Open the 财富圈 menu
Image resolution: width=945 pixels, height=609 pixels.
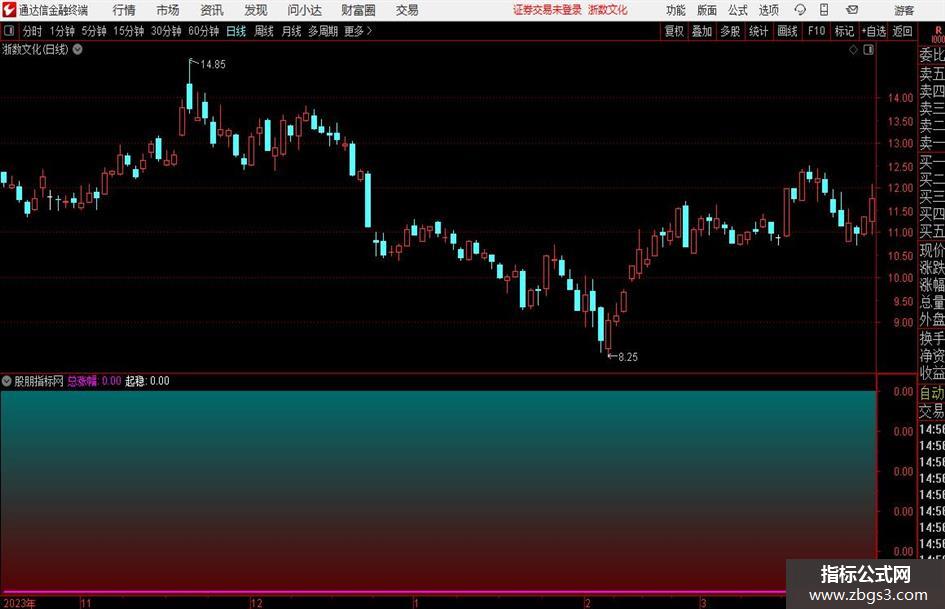pos(358,10)
